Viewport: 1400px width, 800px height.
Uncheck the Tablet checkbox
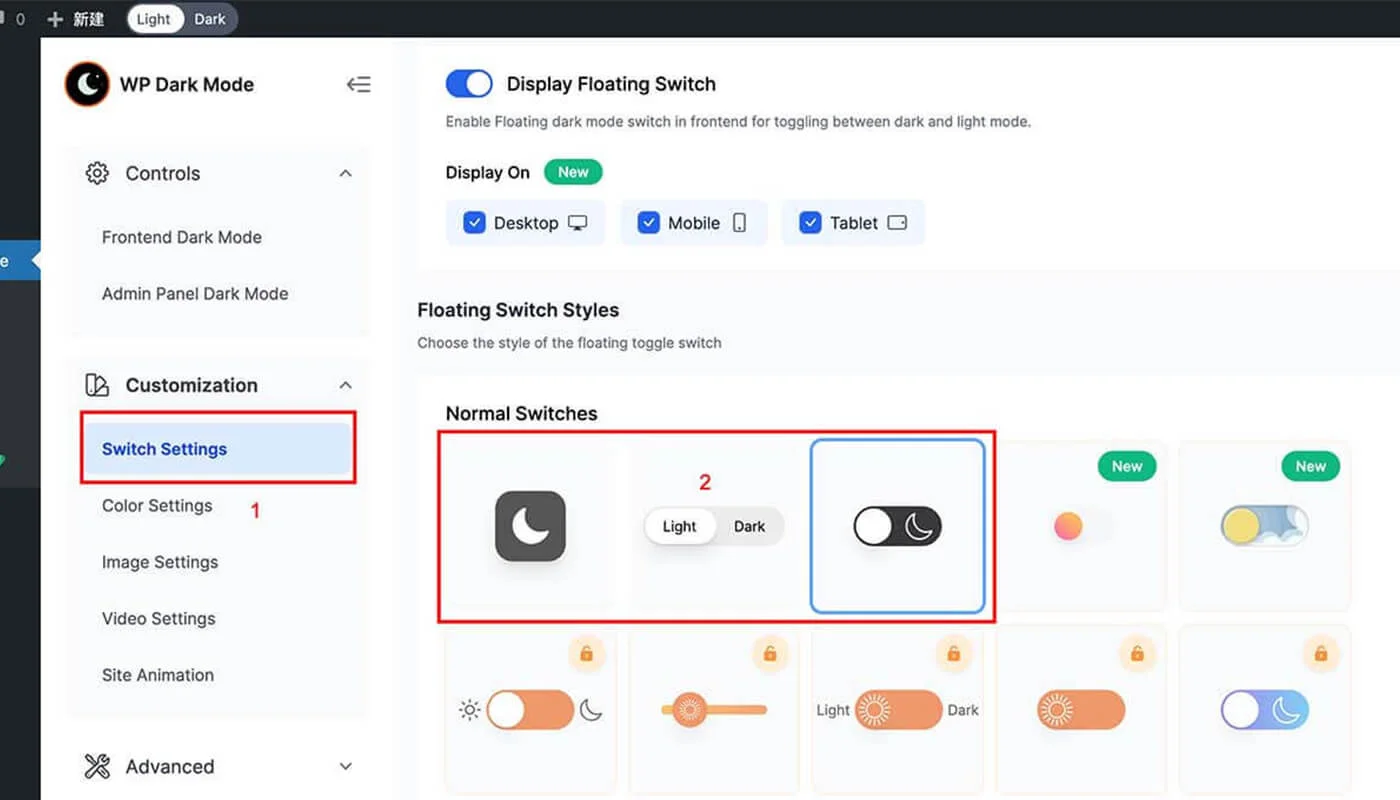pyautogui.click(x=811, y=222)
